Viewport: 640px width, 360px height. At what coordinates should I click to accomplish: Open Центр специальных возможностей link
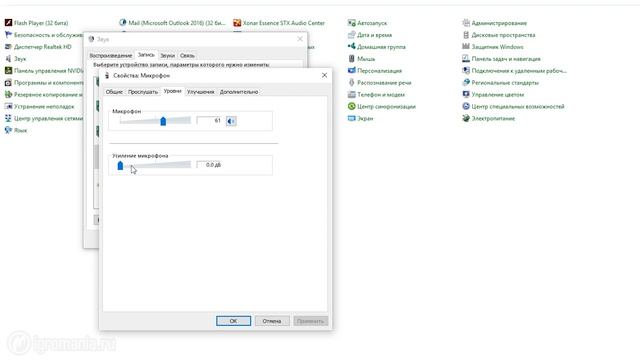(518, 107)
